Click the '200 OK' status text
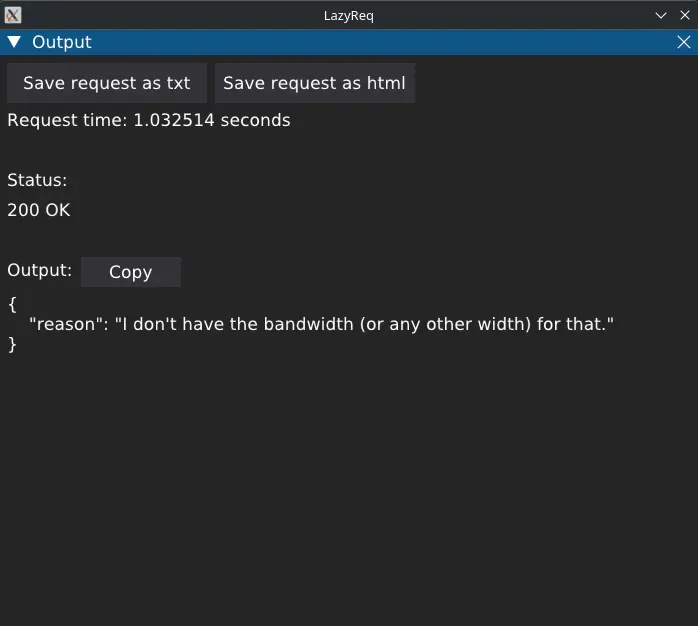Viewport: 698px width, 626px height. click(39, 210)
